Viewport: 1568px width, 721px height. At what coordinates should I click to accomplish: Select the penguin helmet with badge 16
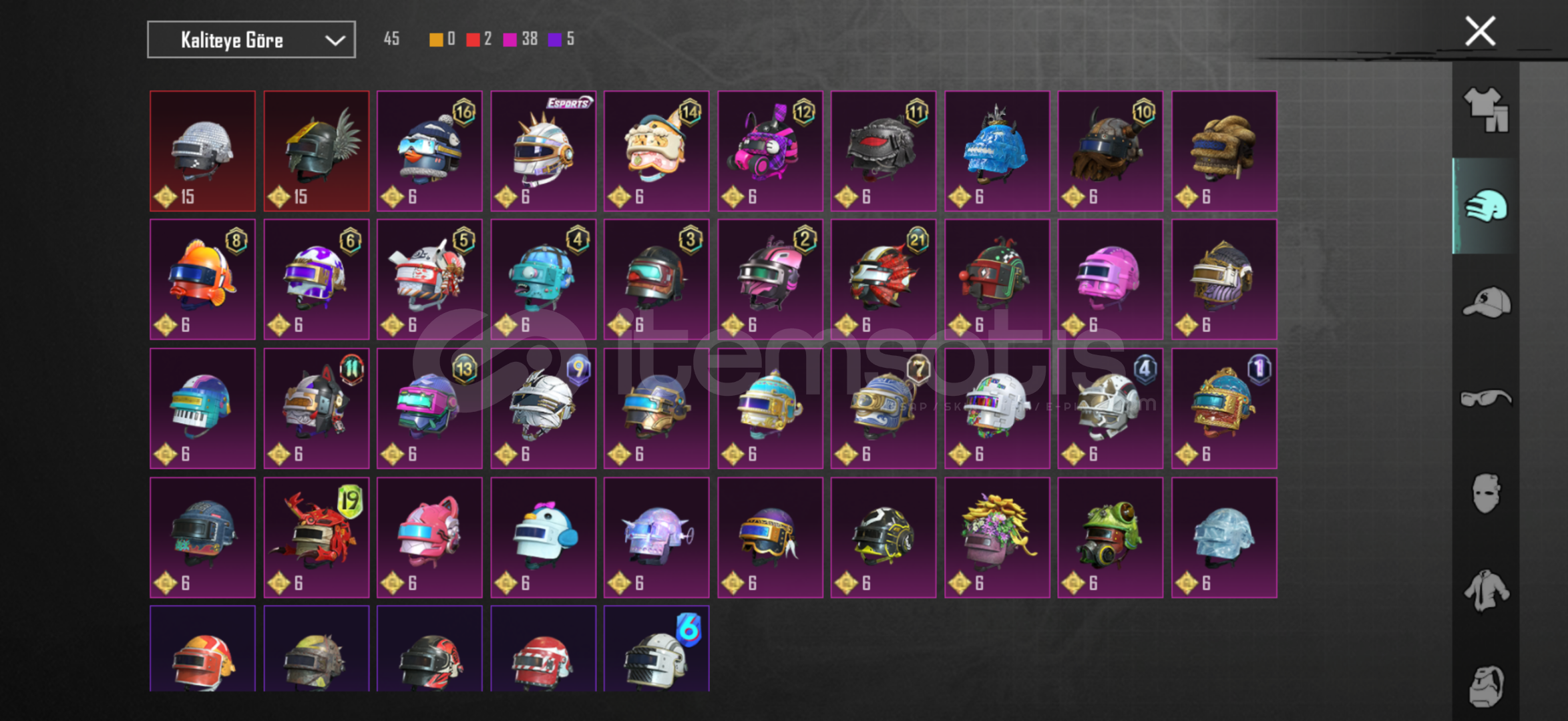click(430, 151)
